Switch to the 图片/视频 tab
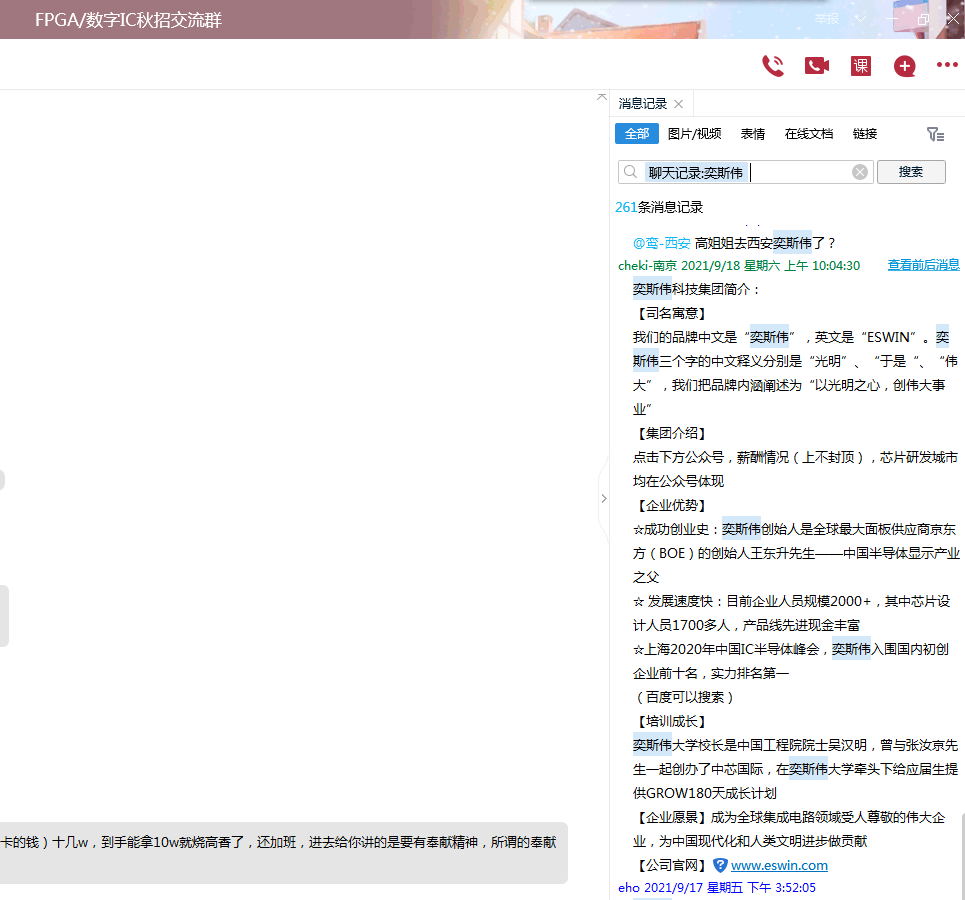The height and width of the screenshot is (900, 965). (x=694, y=134)
